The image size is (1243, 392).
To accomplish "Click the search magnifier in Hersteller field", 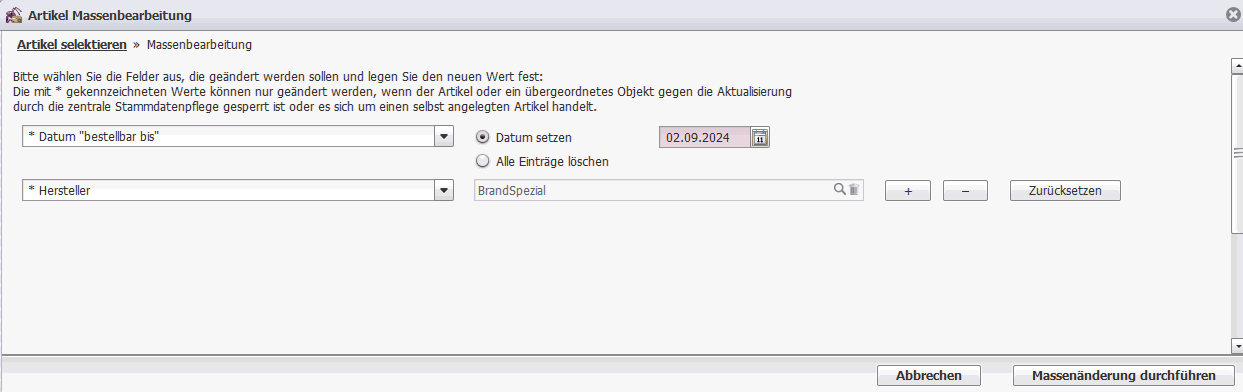I will [840, 189].
